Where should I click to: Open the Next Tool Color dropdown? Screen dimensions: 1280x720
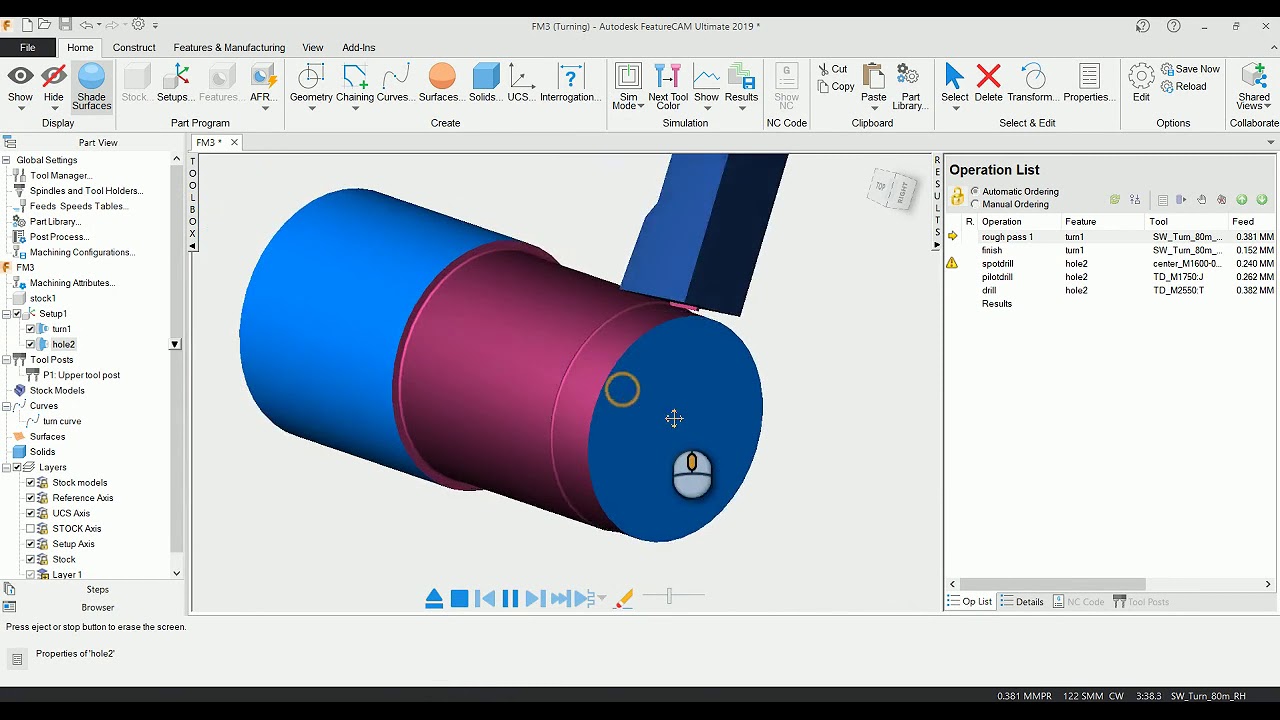pos(668,88)
